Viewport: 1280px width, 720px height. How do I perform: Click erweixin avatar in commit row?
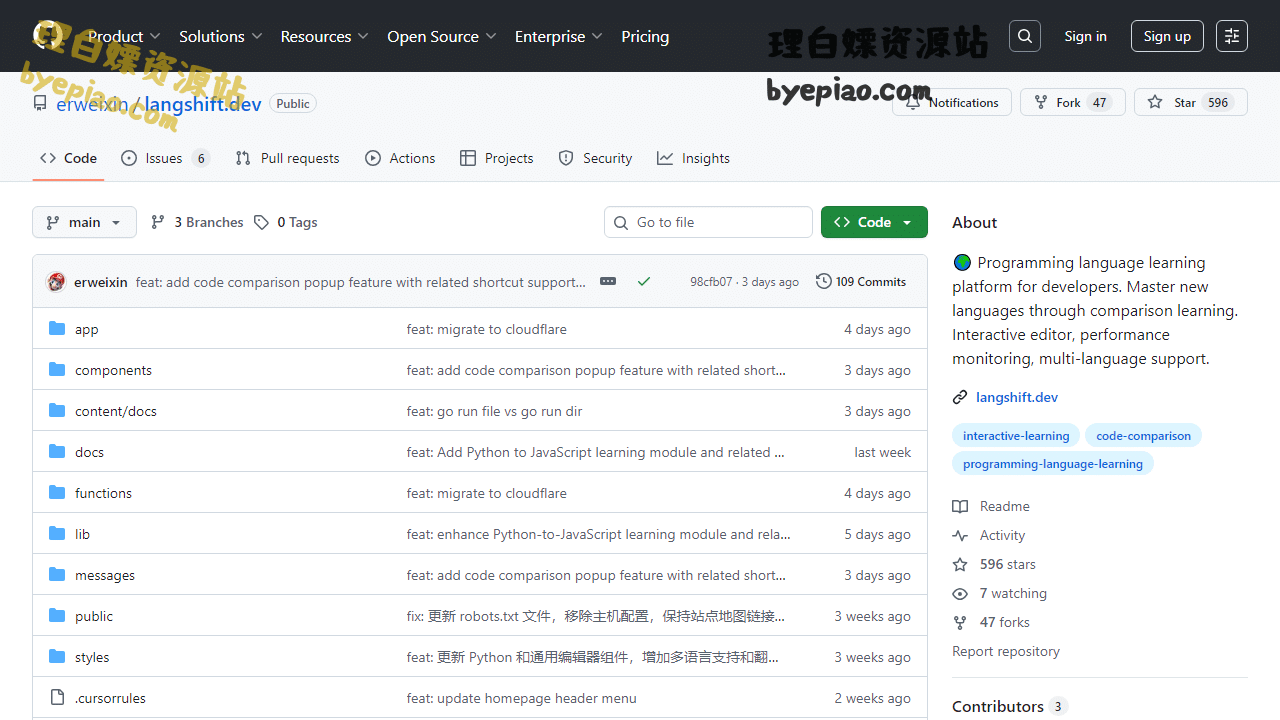pyautogui.click(x=56, y=282)
